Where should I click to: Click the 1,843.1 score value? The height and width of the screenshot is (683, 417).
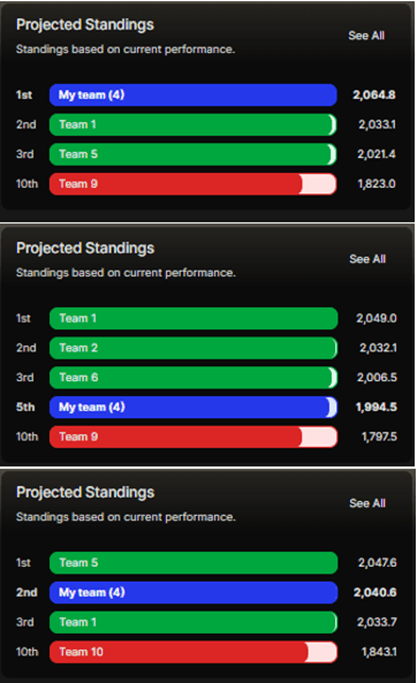[379, 652]
